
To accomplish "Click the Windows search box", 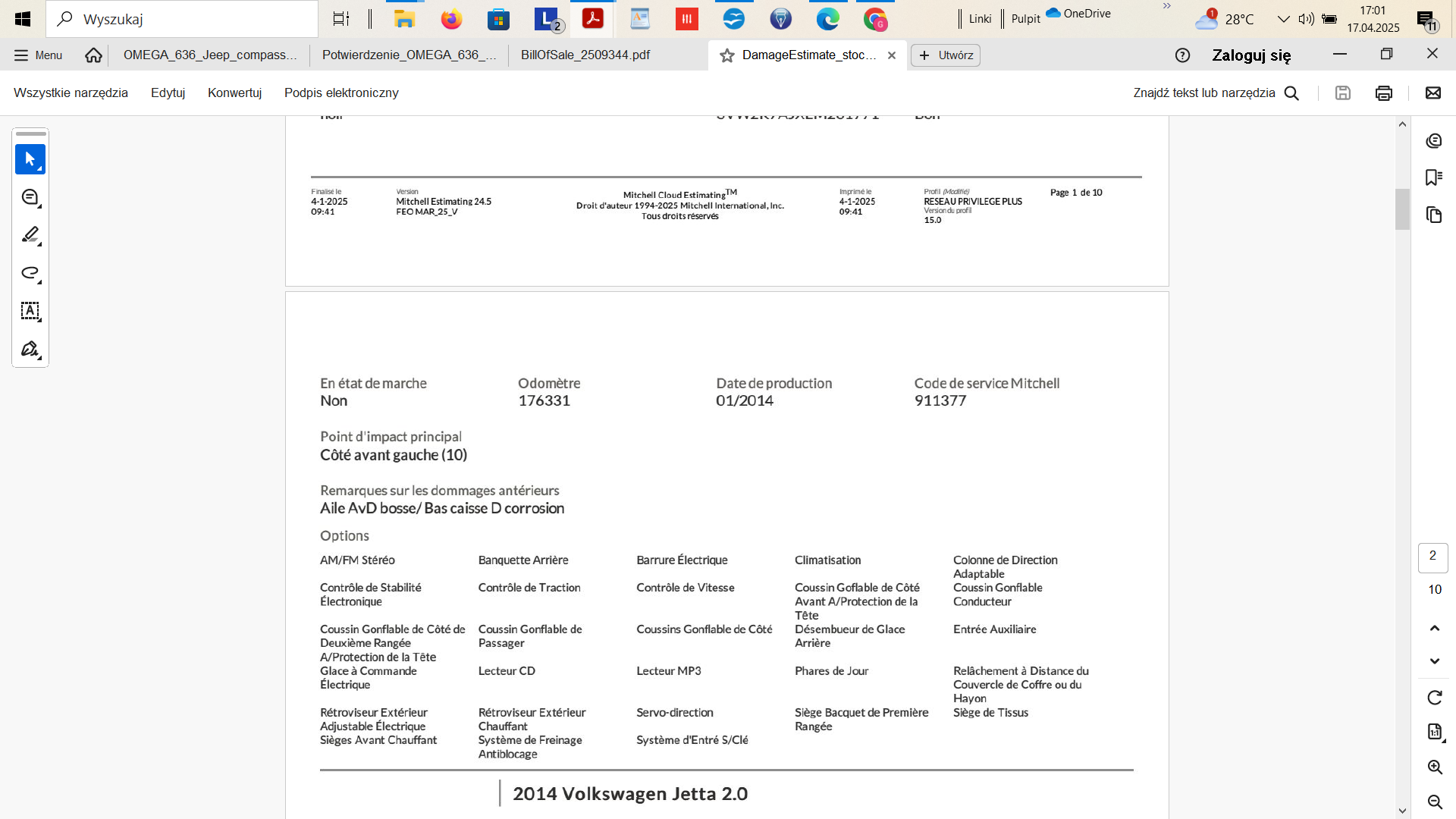I will pyautogui.click(x=182, y=19).
